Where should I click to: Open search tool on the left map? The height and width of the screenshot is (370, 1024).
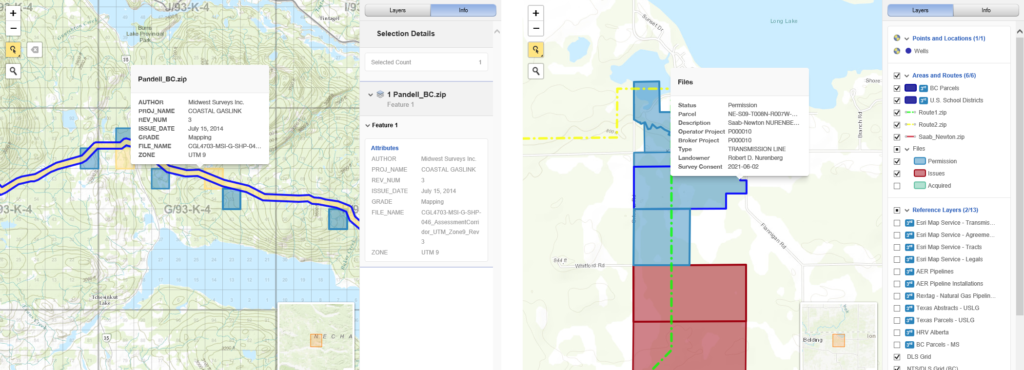[13, 72]
